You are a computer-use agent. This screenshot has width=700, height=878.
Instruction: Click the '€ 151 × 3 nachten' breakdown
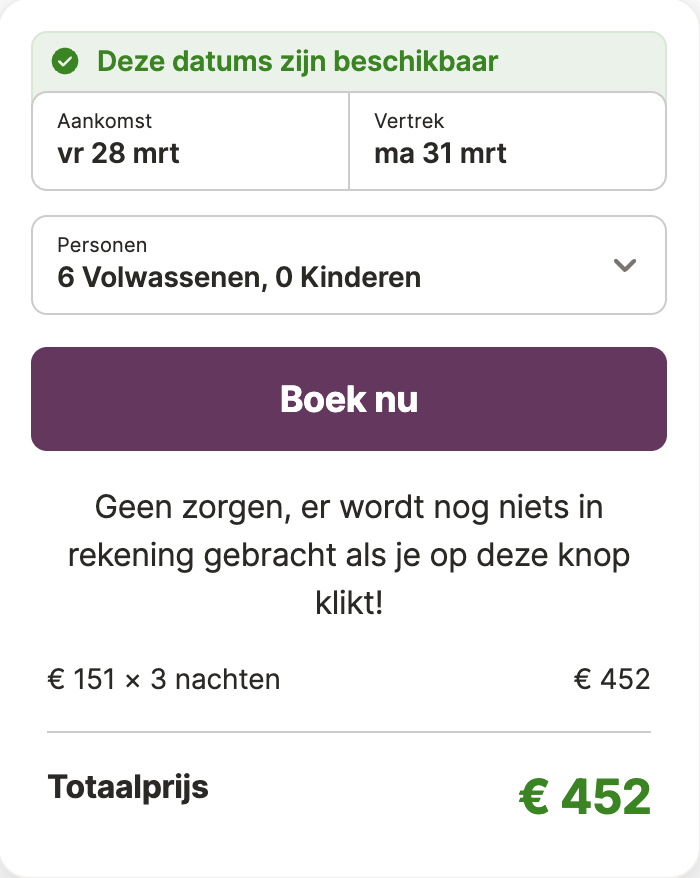164,679
